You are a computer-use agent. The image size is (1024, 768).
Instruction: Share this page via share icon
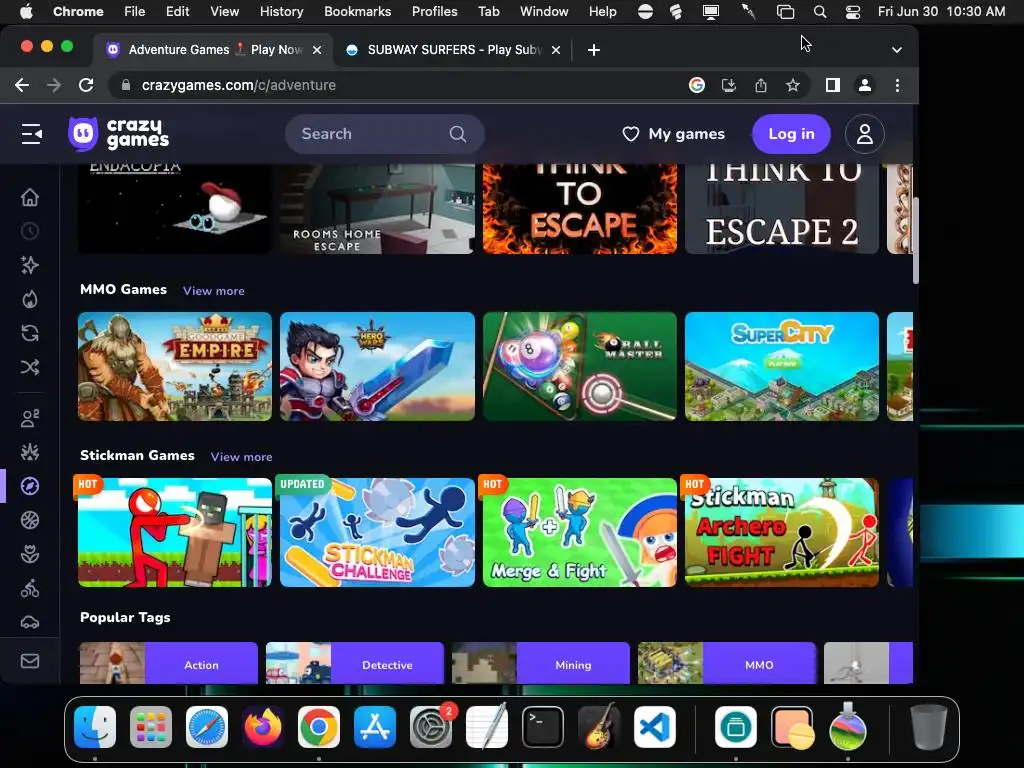coord(761,85)
